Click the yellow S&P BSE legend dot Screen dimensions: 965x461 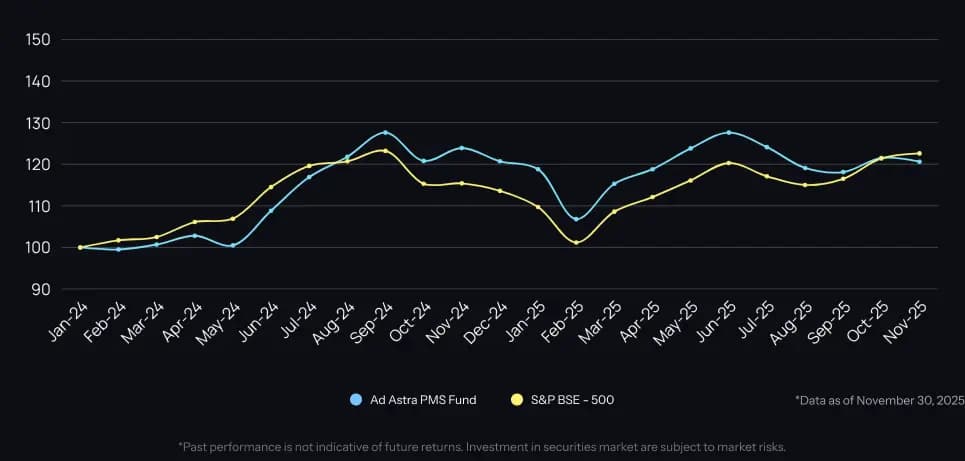tap(516, 400)
